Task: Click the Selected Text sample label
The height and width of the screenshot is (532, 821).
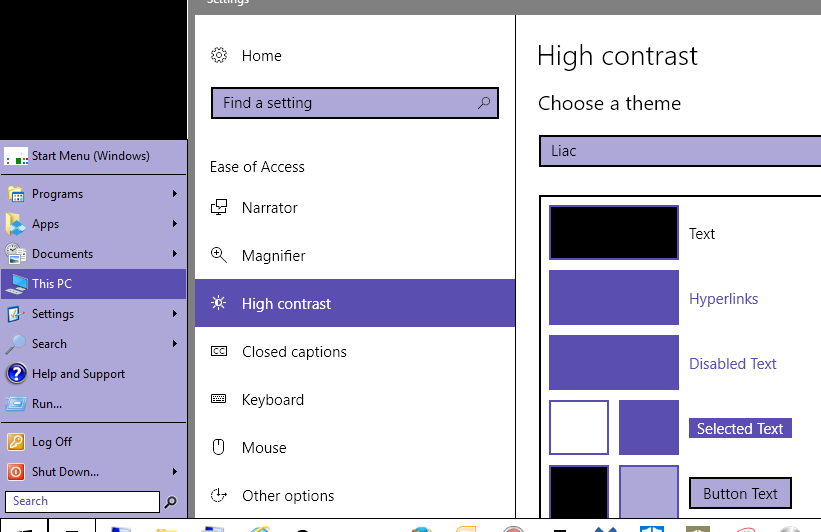Action: (x=740, y=428)
